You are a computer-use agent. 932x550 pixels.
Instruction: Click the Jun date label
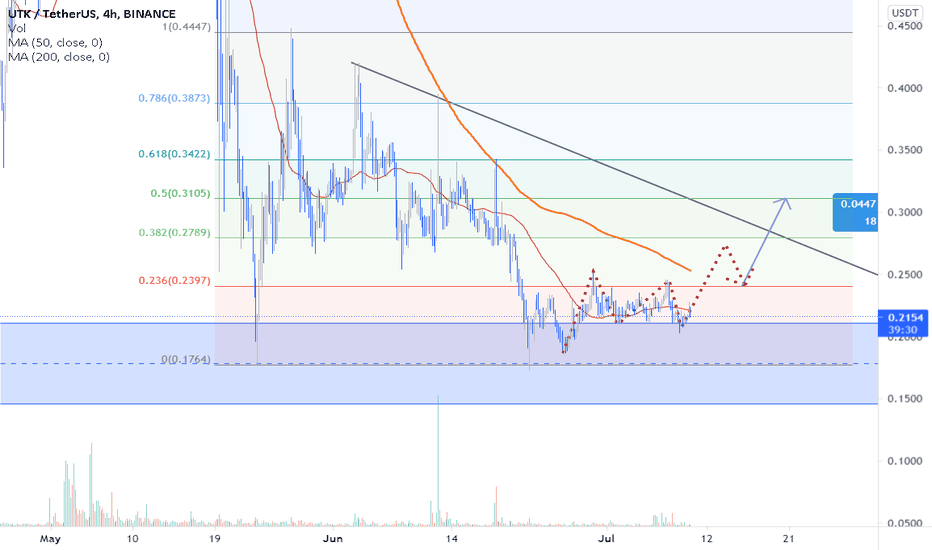(333, 539)
